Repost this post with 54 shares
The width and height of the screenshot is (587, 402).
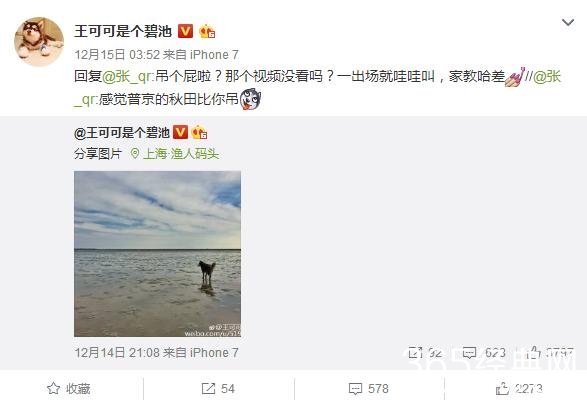[218, 389]
